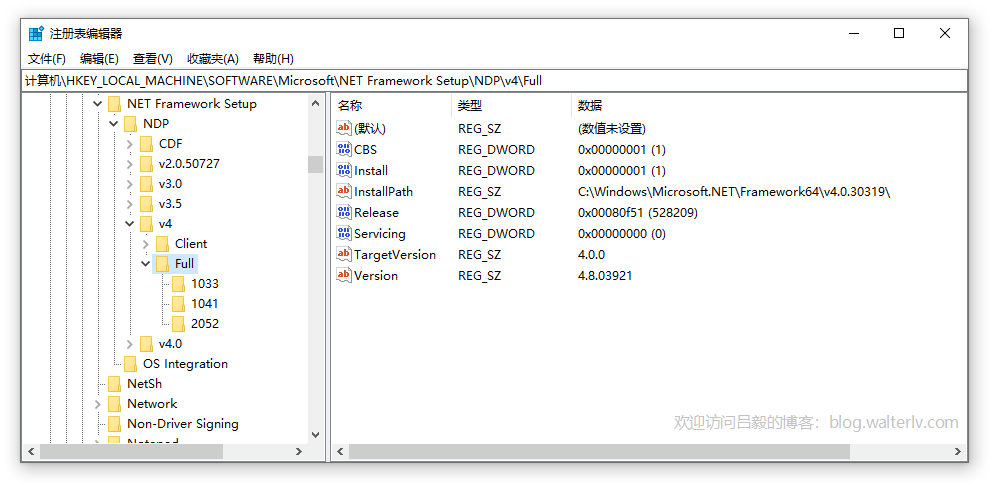
Task: Click the DWORD icon next to Release
Action: [x=345, y=213]
